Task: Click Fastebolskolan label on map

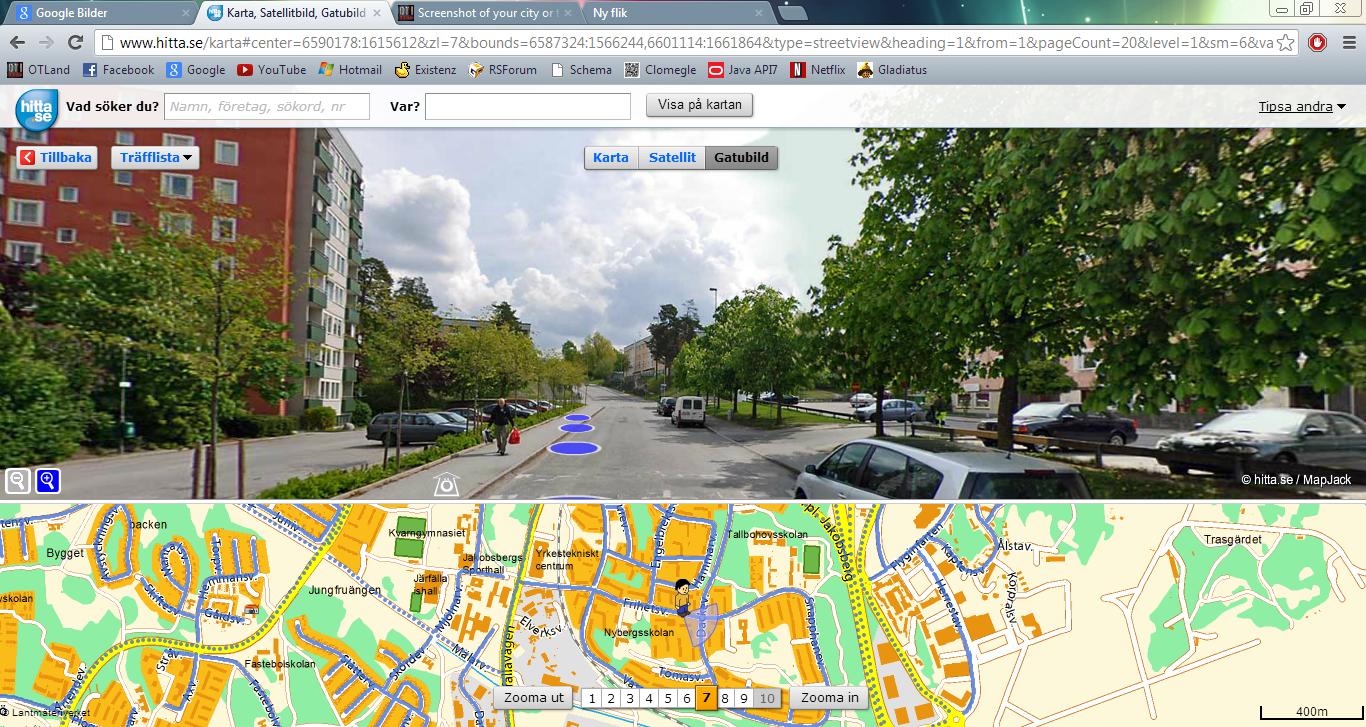Action: (281, 664)
